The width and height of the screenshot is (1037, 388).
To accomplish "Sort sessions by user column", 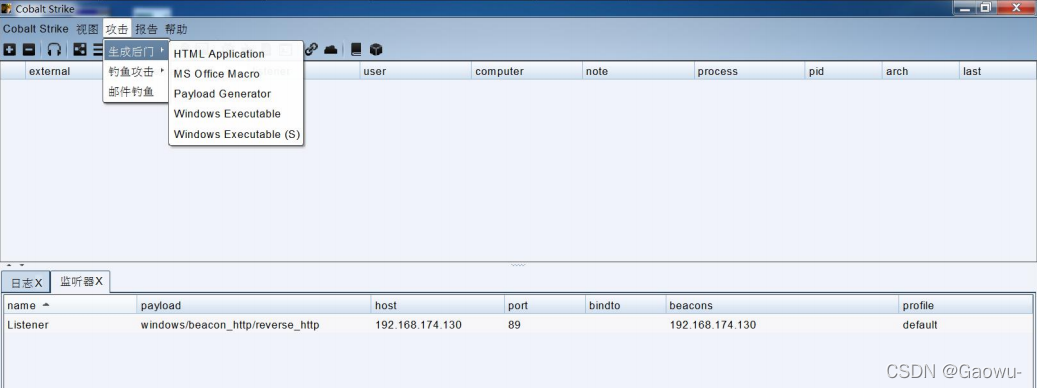I will pos(415,71).
